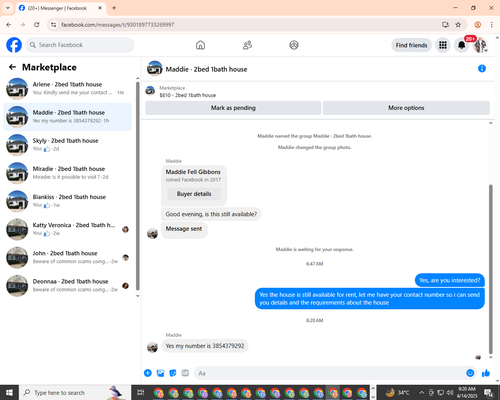Open Skyly 2bed 1bath house conversation
This screenshot has height=400, width=500.
(67, 145)
